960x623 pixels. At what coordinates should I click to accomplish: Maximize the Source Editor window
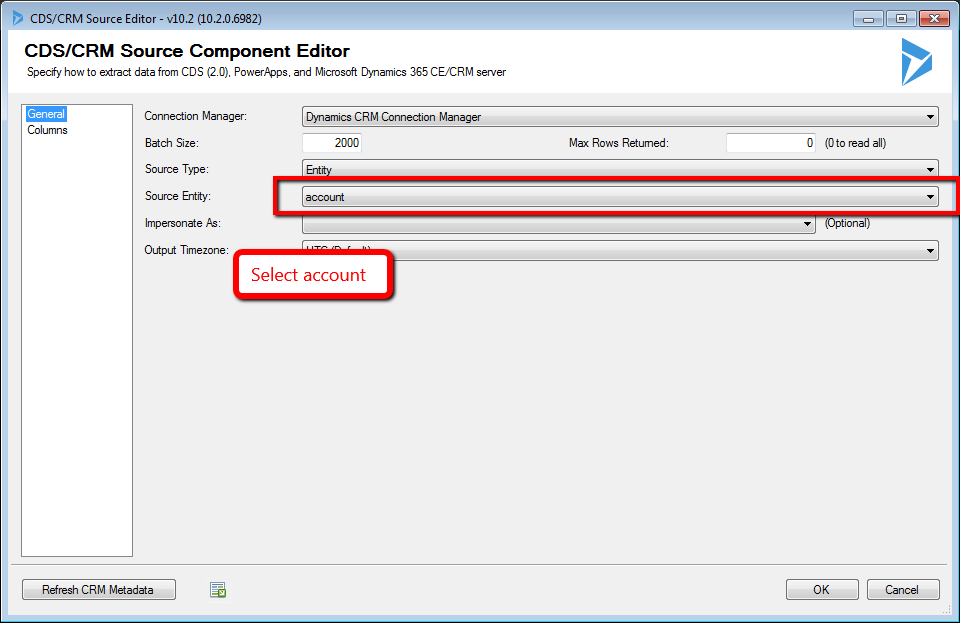901,19
